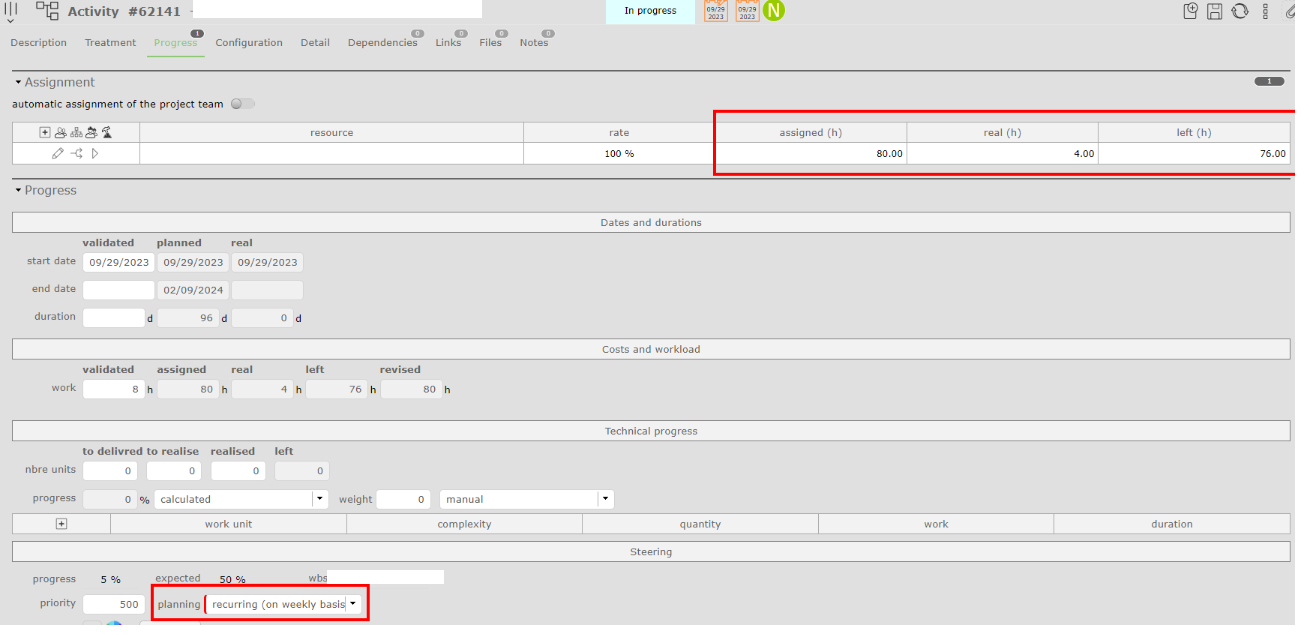Click the pencil edit assignment icon
This screenshot has height=635, width=1309.
coord(58,154)
